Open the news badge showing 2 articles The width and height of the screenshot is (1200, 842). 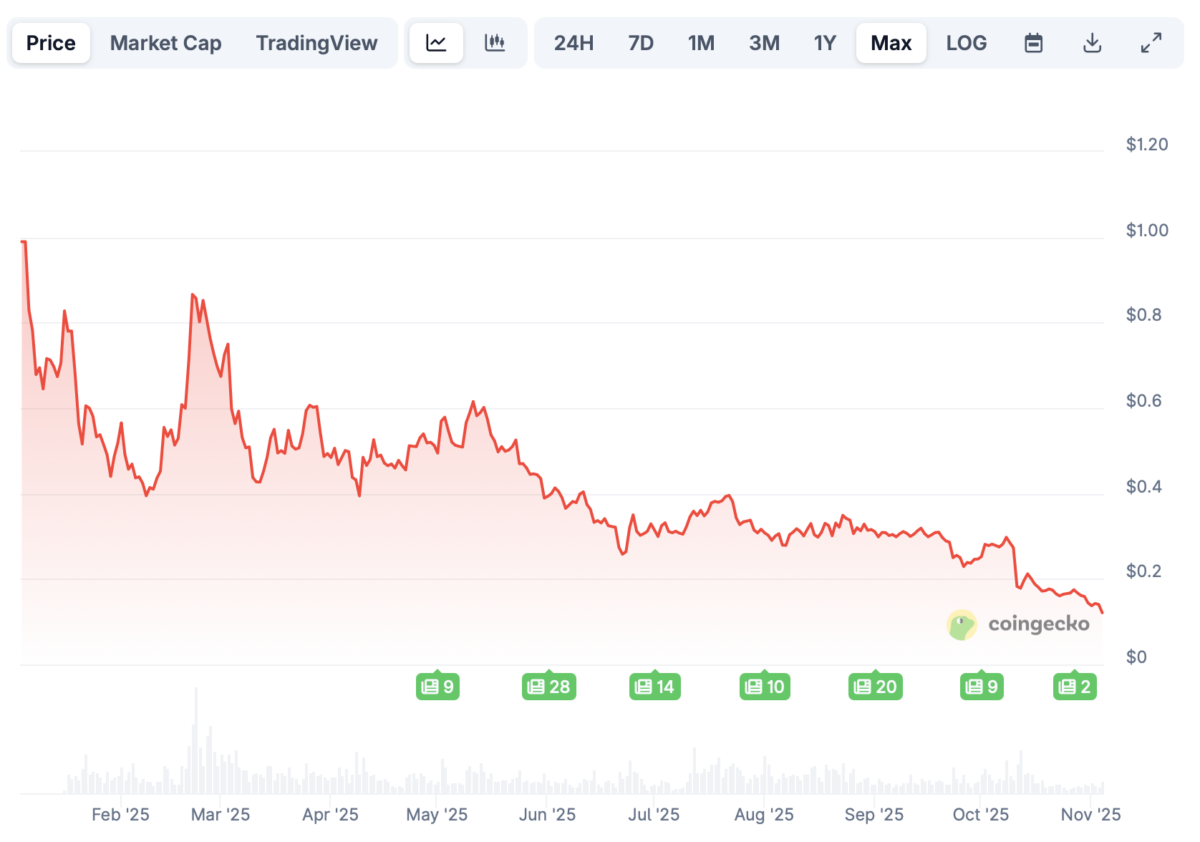1075,686
